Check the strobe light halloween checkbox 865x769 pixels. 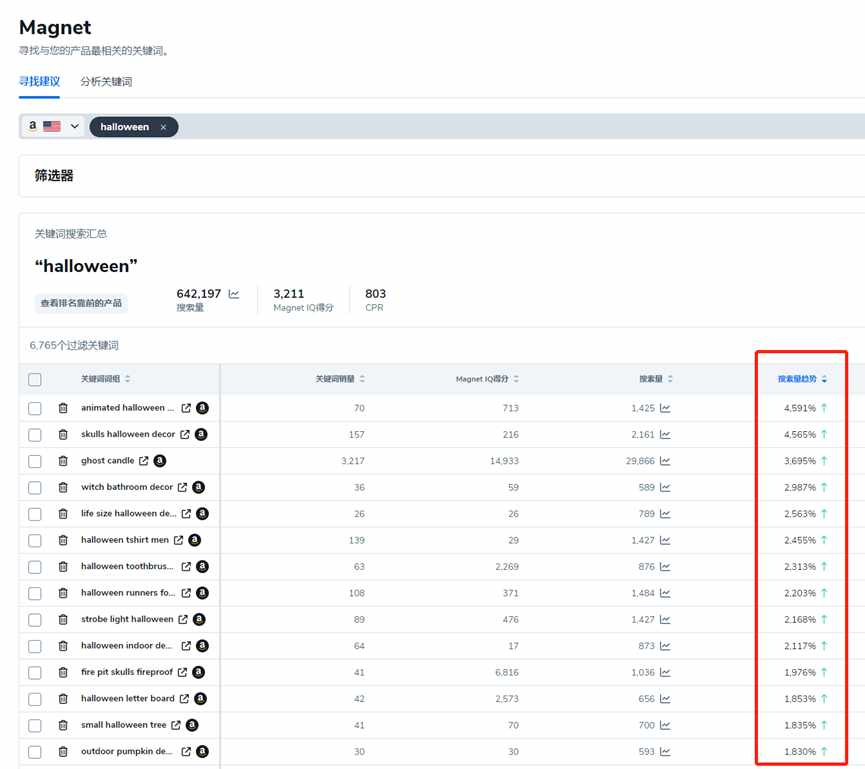35,620
